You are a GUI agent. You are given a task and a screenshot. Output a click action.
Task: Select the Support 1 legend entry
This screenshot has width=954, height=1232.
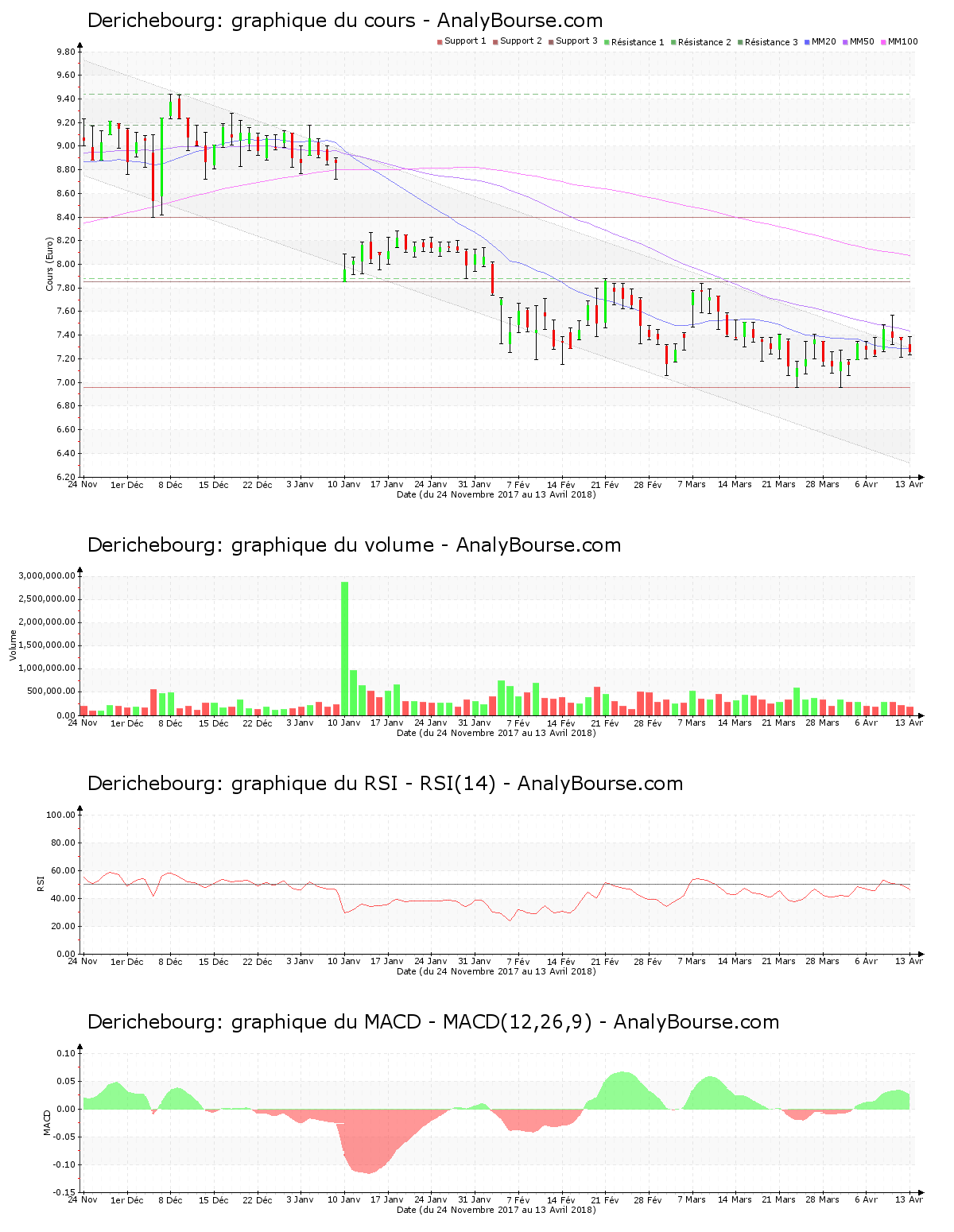pos(462,41)
